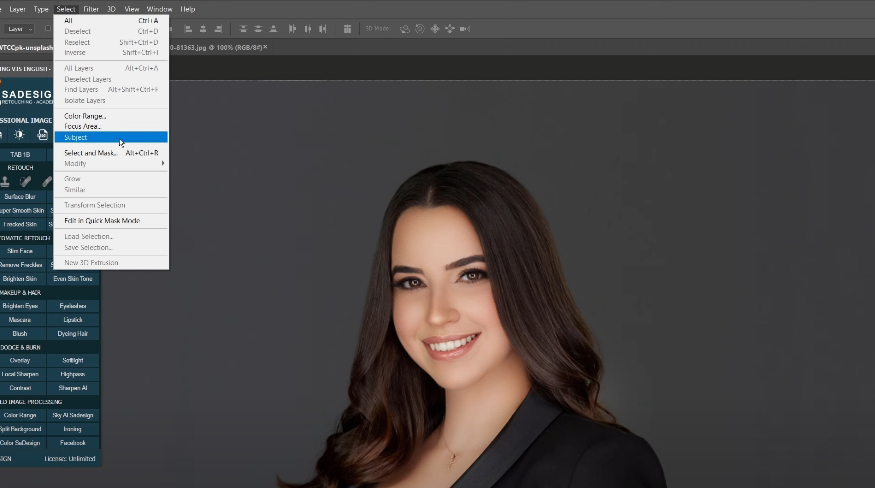This screenshot has width=875, height=488.
Task: Choose Load Selection menu entry
Action: click(111, 236)
